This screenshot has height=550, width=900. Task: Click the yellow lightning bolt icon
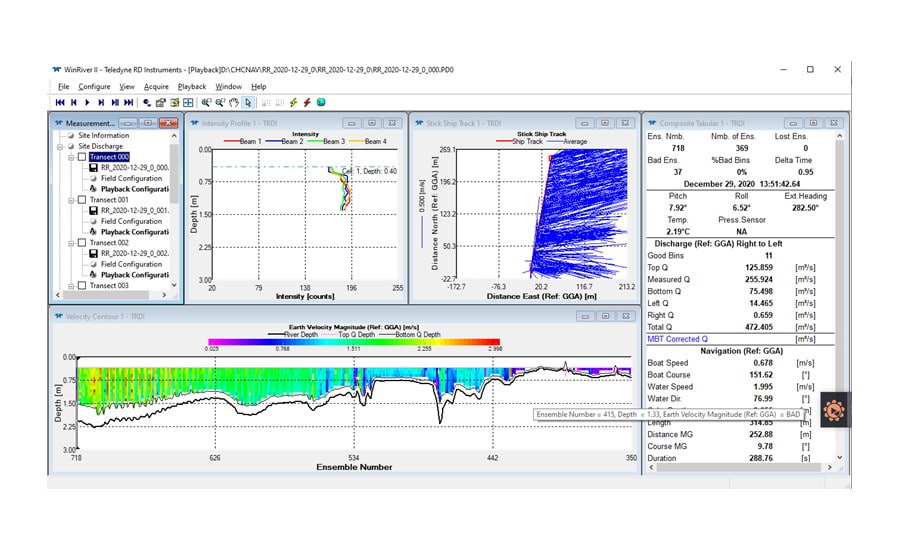click(293, 102)
